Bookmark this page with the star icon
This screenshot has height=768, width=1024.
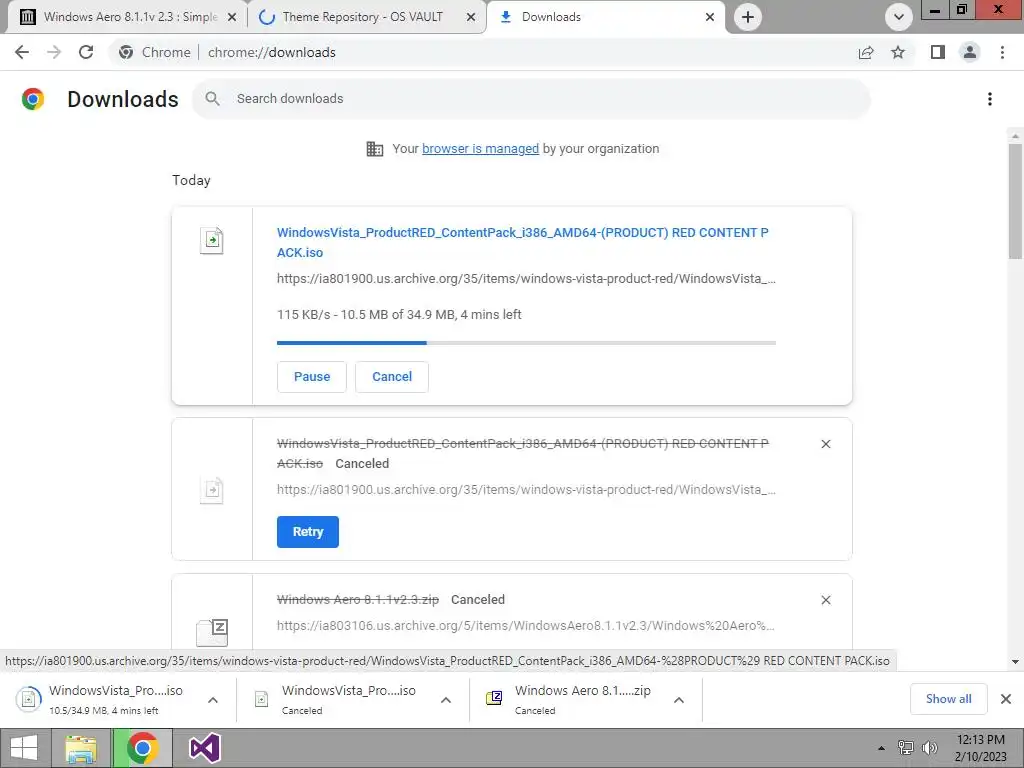click(x=898, y=52)
